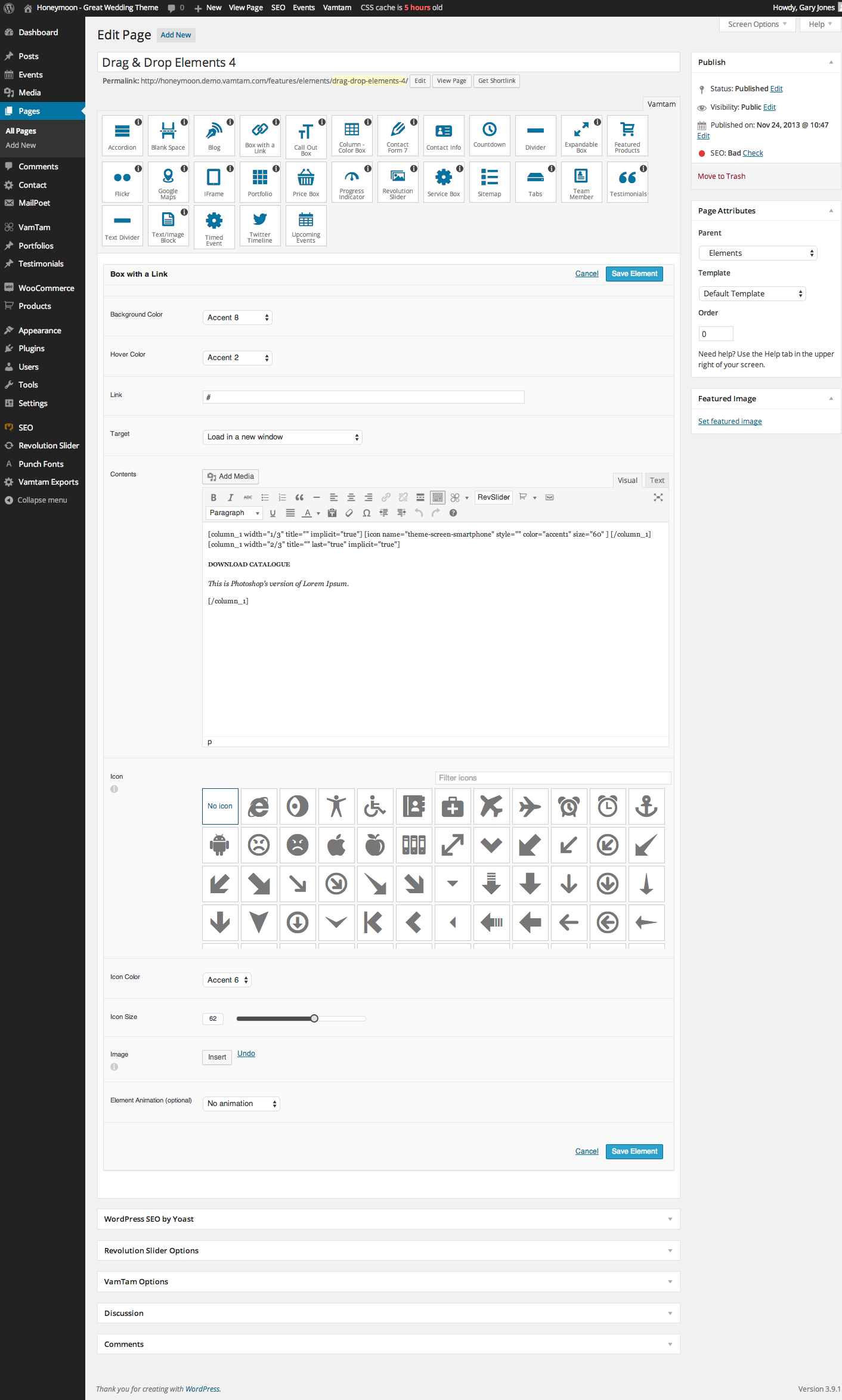Pick the Twitter Timeline element
The width and height of the screenshot is (842, 1400).
[260, 225]
